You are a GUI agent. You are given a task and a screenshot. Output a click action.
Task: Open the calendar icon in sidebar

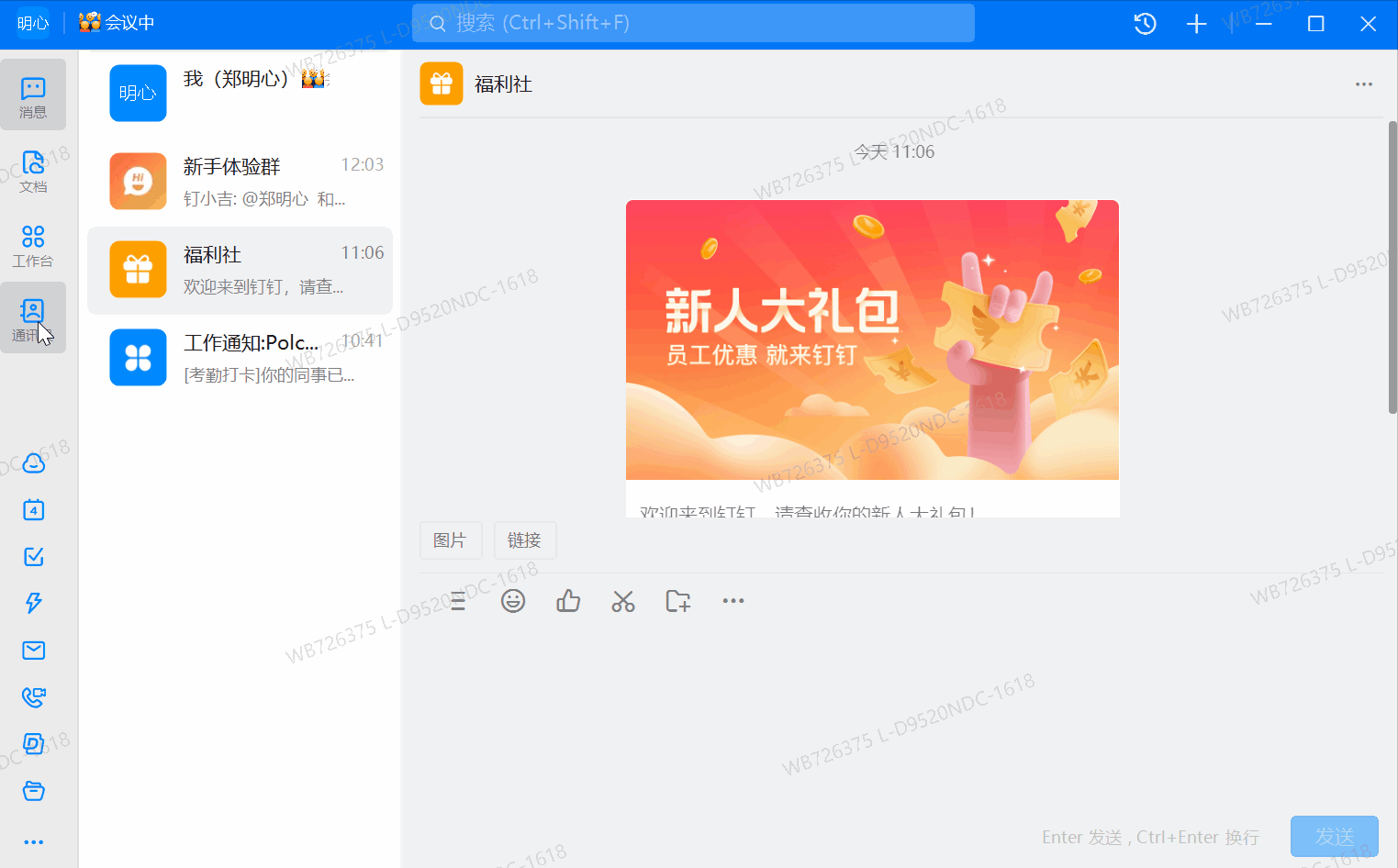click(34, 510)
